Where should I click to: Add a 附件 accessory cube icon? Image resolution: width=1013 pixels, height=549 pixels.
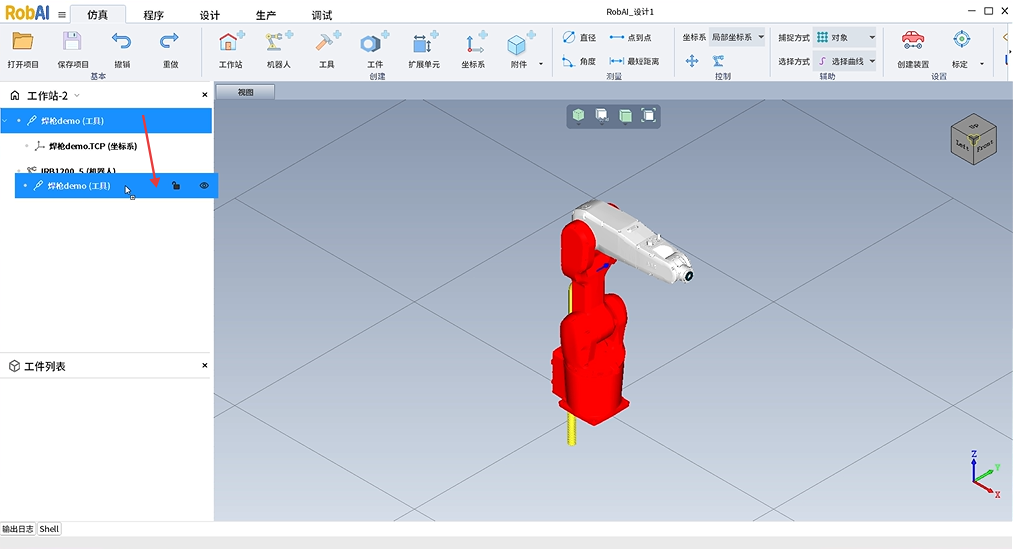(517, 43)
